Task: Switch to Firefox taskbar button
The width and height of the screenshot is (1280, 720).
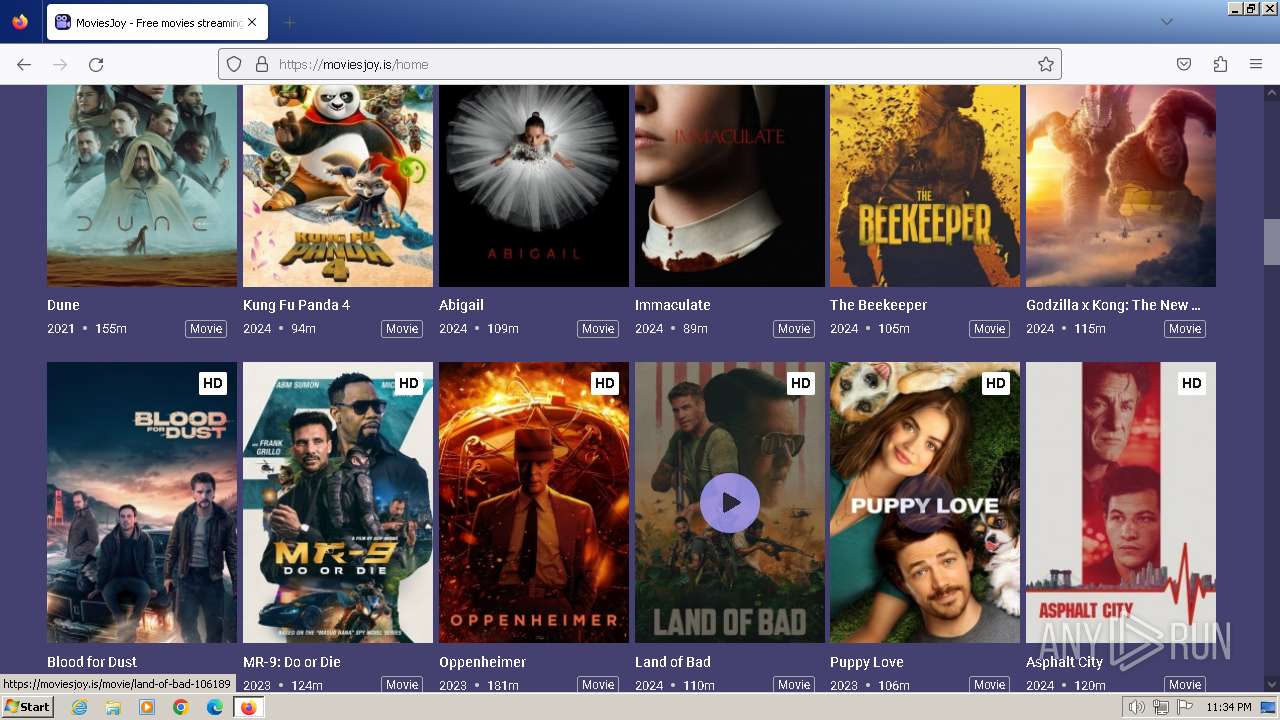Action: pos(249,707)
